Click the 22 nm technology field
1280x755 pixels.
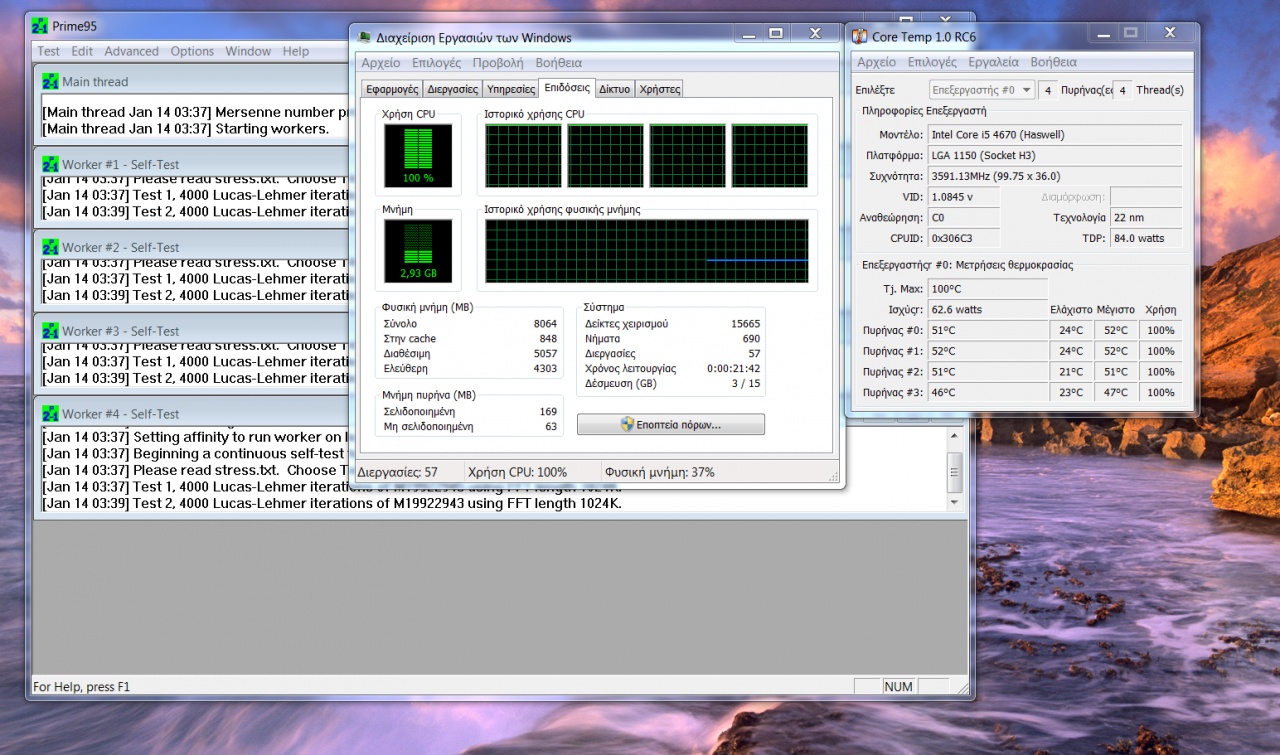1145,217
